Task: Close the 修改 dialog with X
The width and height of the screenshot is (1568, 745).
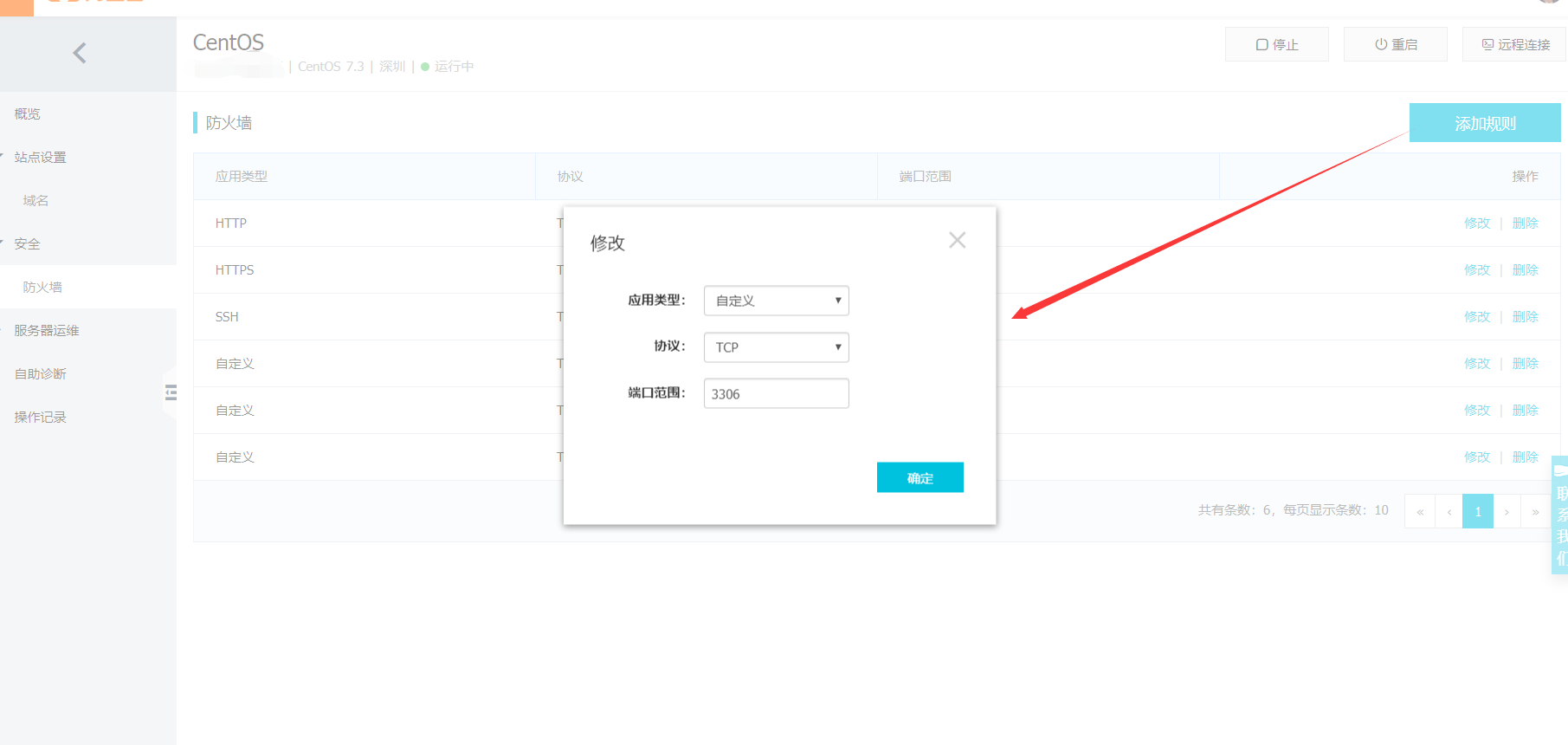Action: (x=957, y=240)
